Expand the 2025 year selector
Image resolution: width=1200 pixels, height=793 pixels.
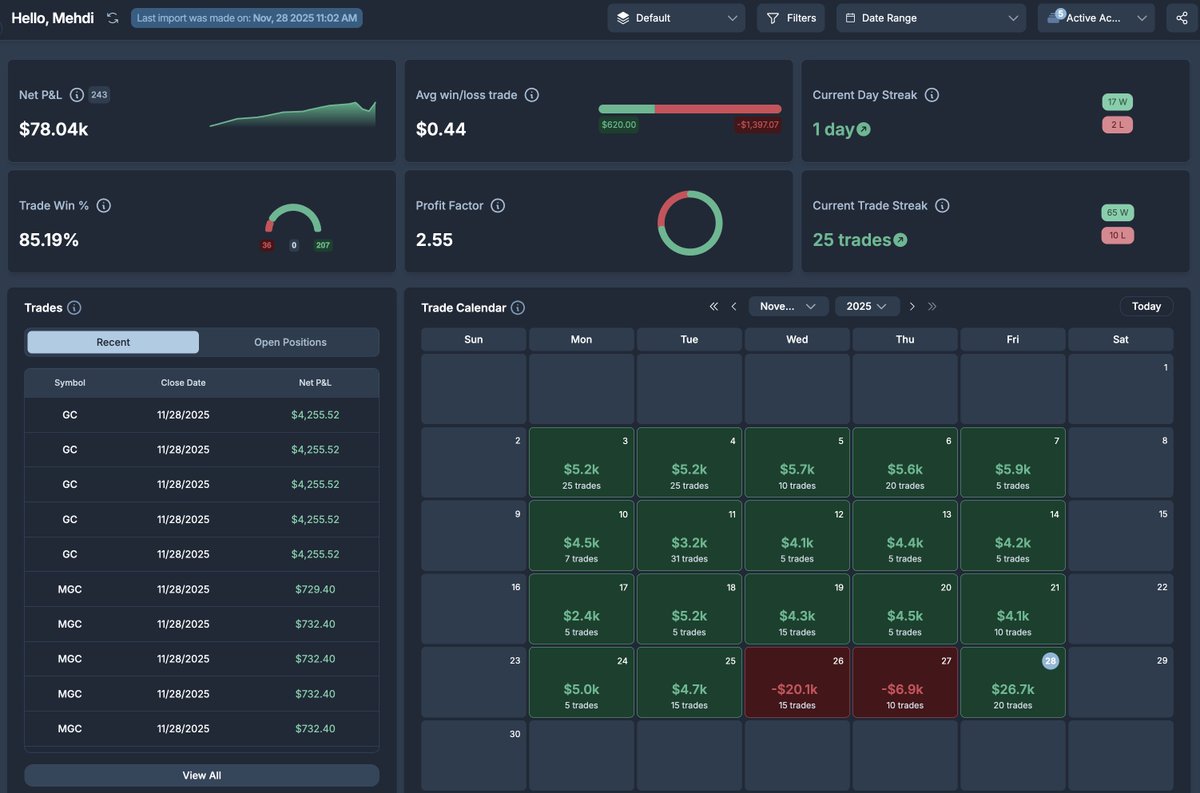pyautogui.click(x=867, y=306)
